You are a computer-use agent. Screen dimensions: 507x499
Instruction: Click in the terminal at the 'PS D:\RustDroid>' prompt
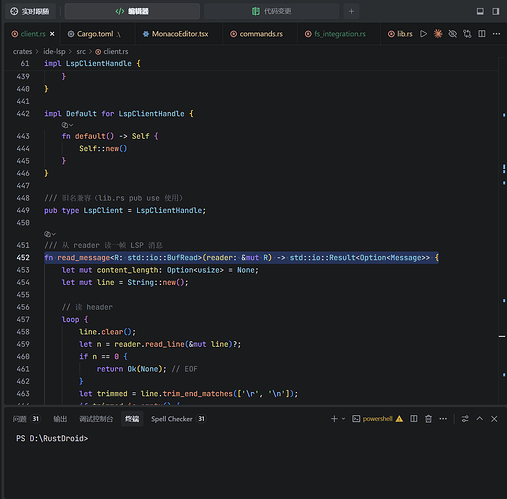tap(52, 438)
